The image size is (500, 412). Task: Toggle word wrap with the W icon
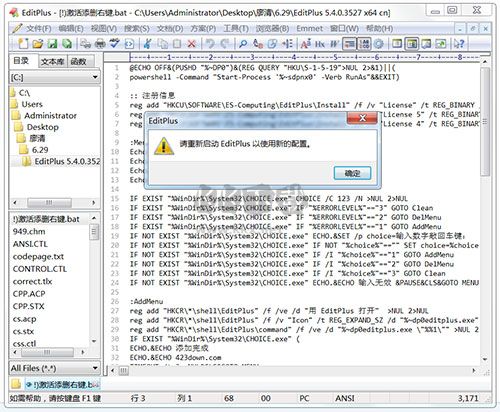pos(334,44)
